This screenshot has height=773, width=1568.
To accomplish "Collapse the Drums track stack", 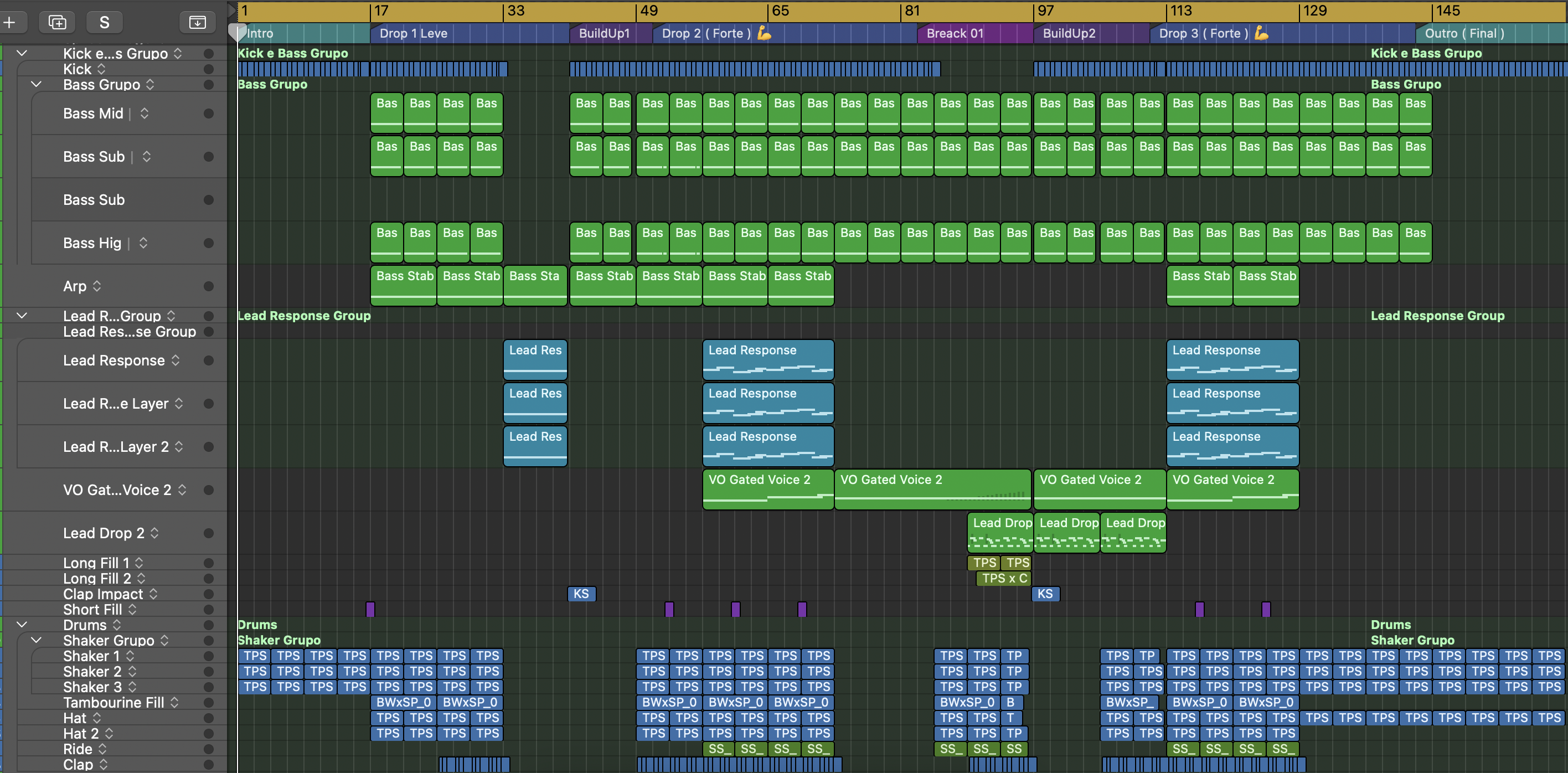I will (22, 625).
